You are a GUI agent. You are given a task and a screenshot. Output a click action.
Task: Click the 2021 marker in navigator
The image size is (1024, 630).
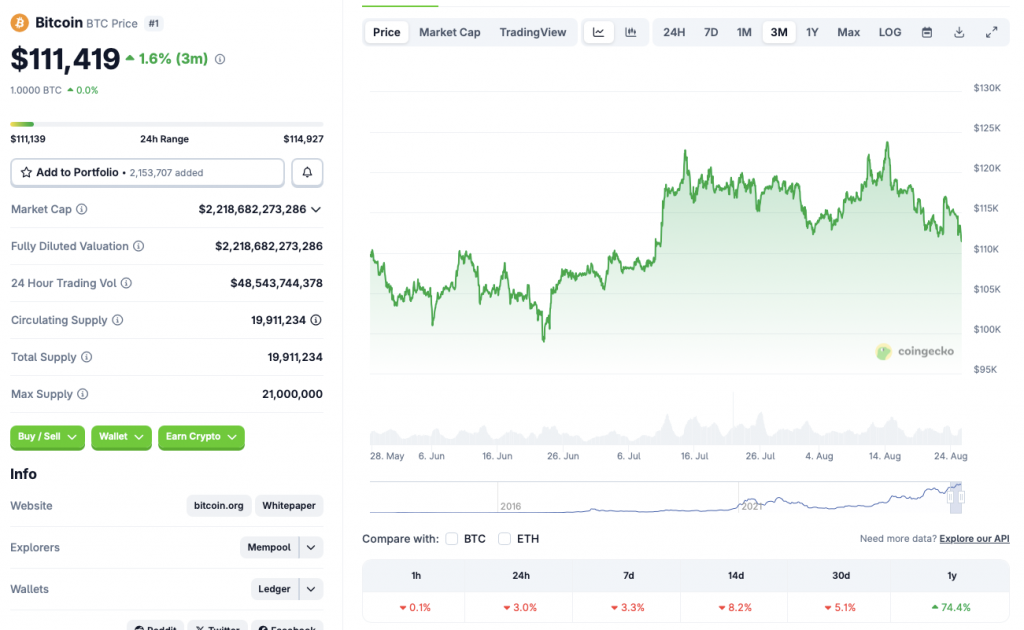point(752,506)
